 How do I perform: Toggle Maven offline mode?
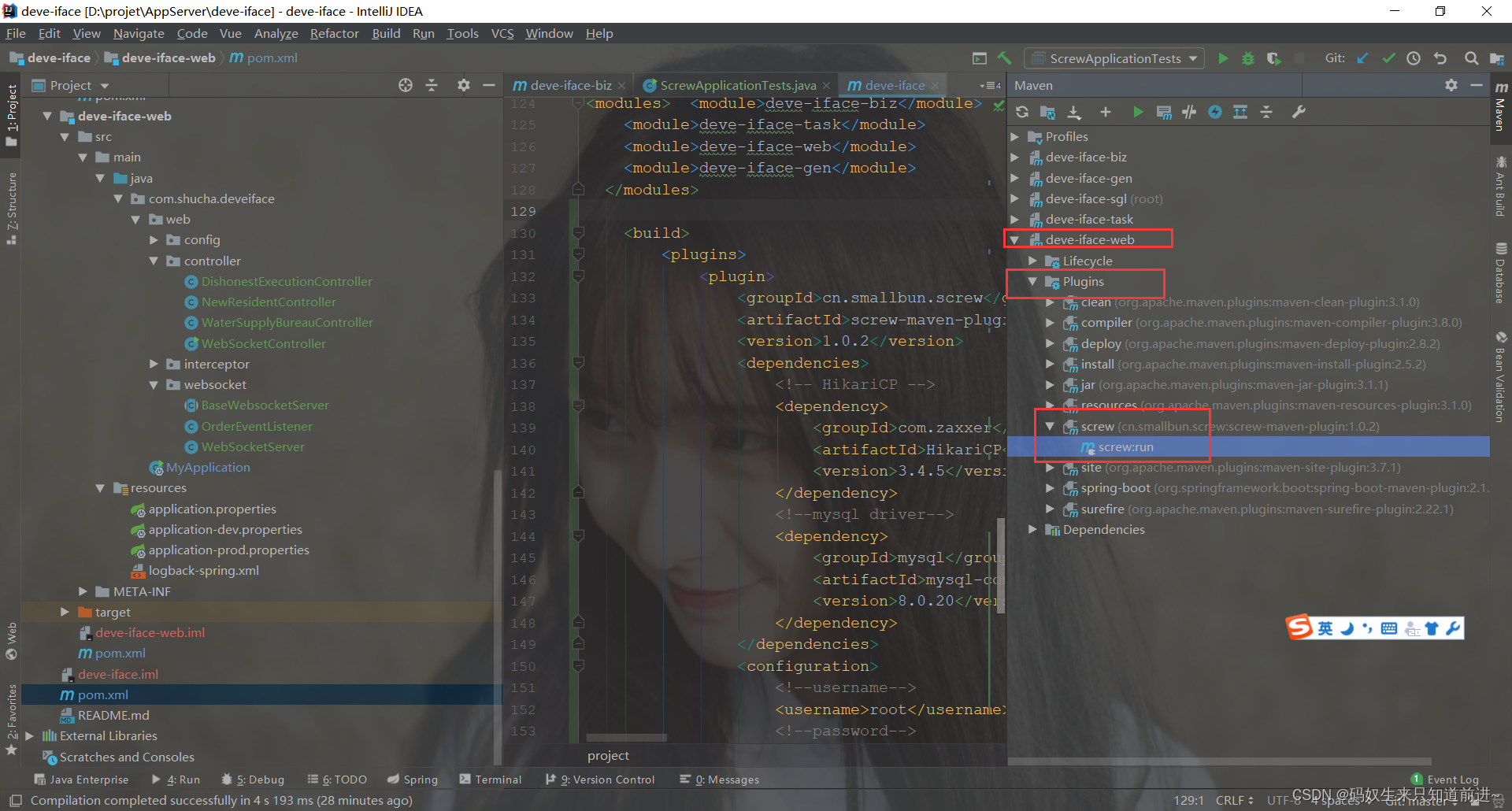(1215, 112)
